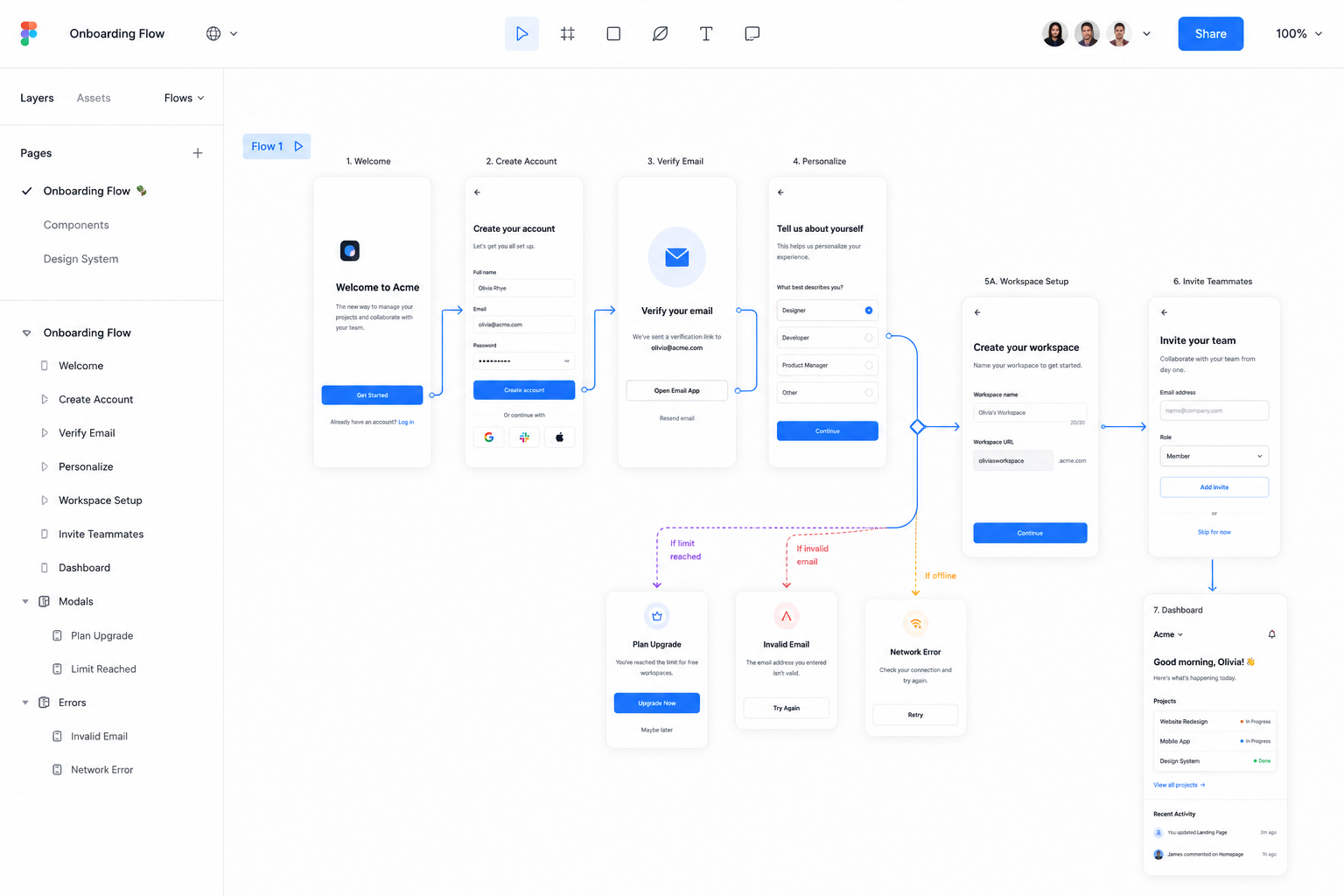The height and width of the screenshot is (896, 1344).
Task: Toggle password visibility in Create Account
Action: [566, 361]
